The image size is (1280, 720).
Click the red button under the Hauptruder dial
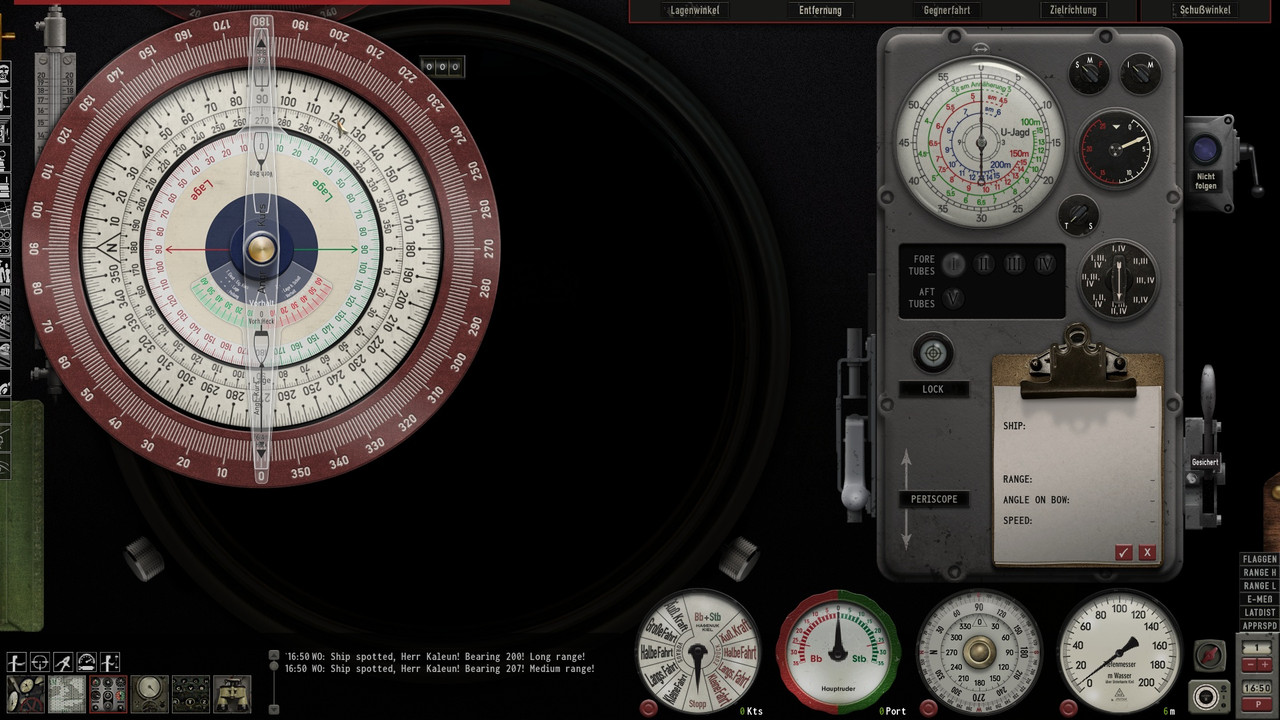(788, 708)
